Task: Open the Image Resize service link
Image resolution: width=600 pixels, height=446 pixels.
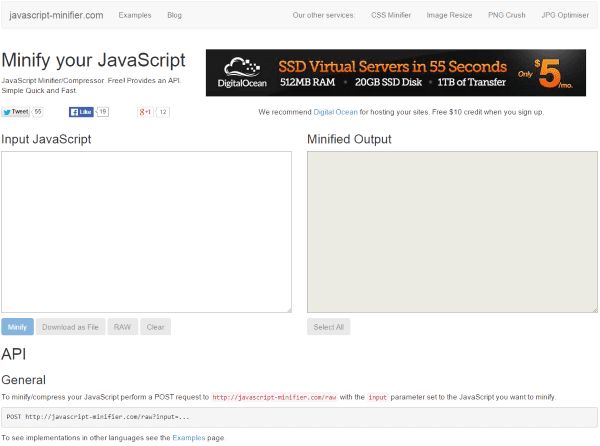Action: pos(449,15)
